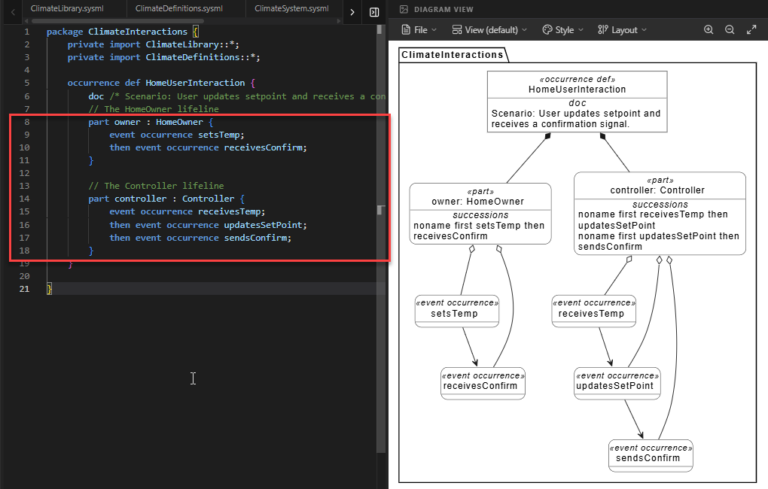Select the owner: HomeOwner part node
Viewport: 768px width, 489px height.
coord(480,214)
